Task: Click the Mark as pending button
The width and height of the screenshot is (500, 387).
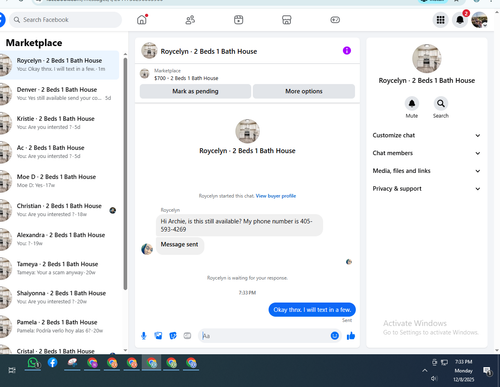Action: (195, 91)
